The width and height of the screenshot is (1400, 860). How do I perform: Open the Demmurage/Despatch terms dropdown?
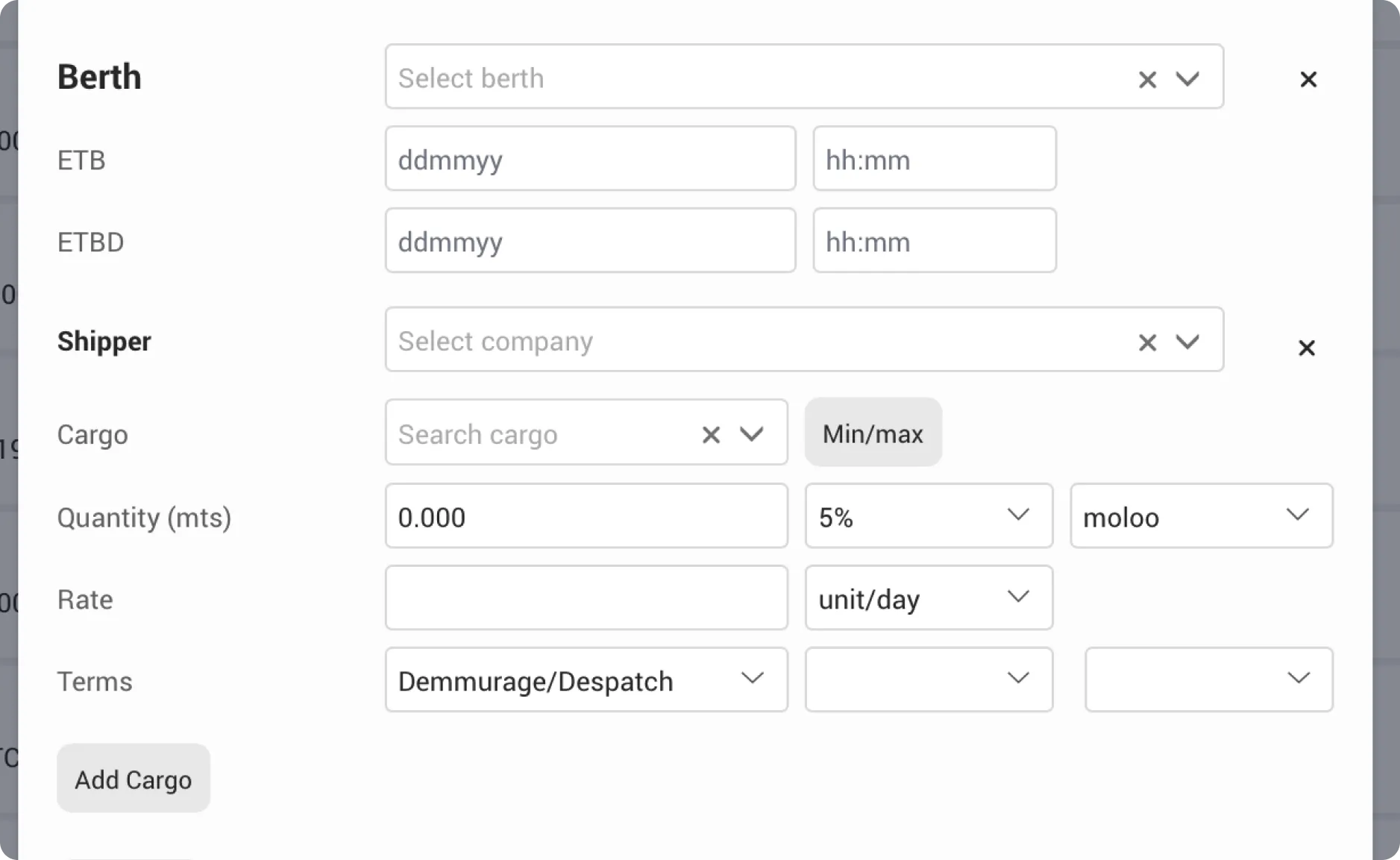(x=586, y=680)
